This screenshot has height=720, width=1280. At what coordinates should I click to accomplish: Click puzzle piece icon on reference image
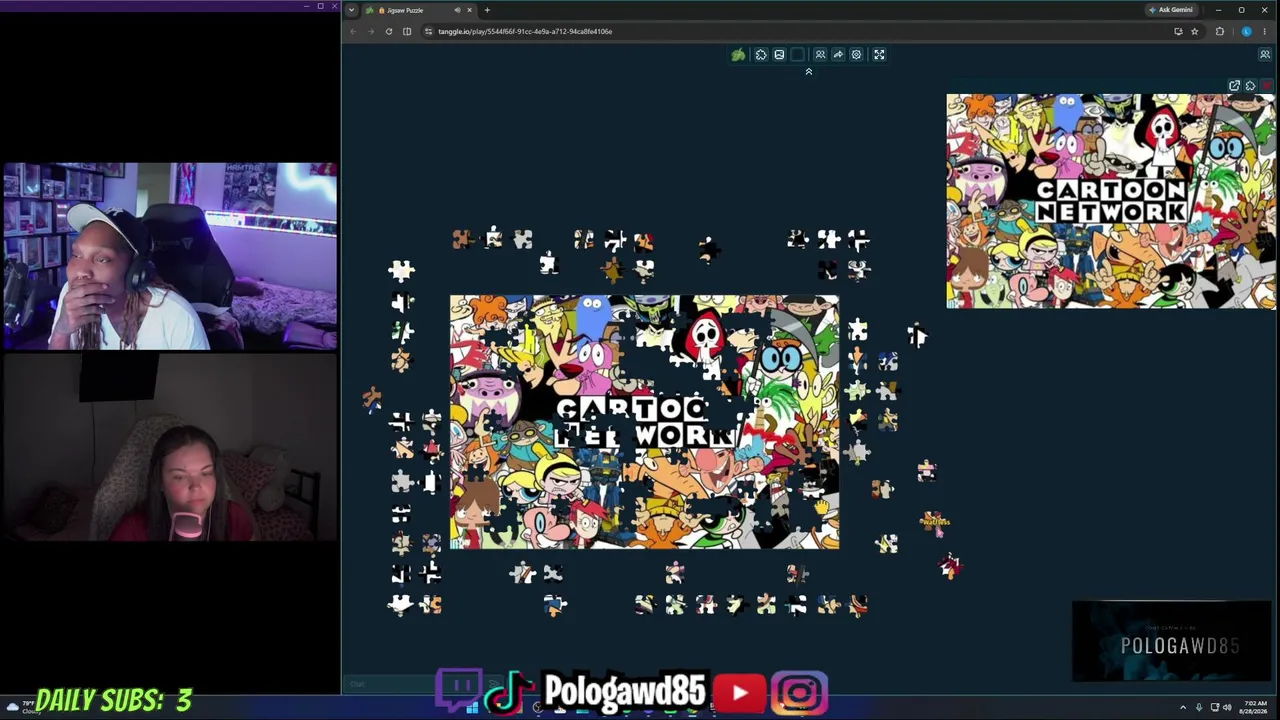(x=1250, y=86)
